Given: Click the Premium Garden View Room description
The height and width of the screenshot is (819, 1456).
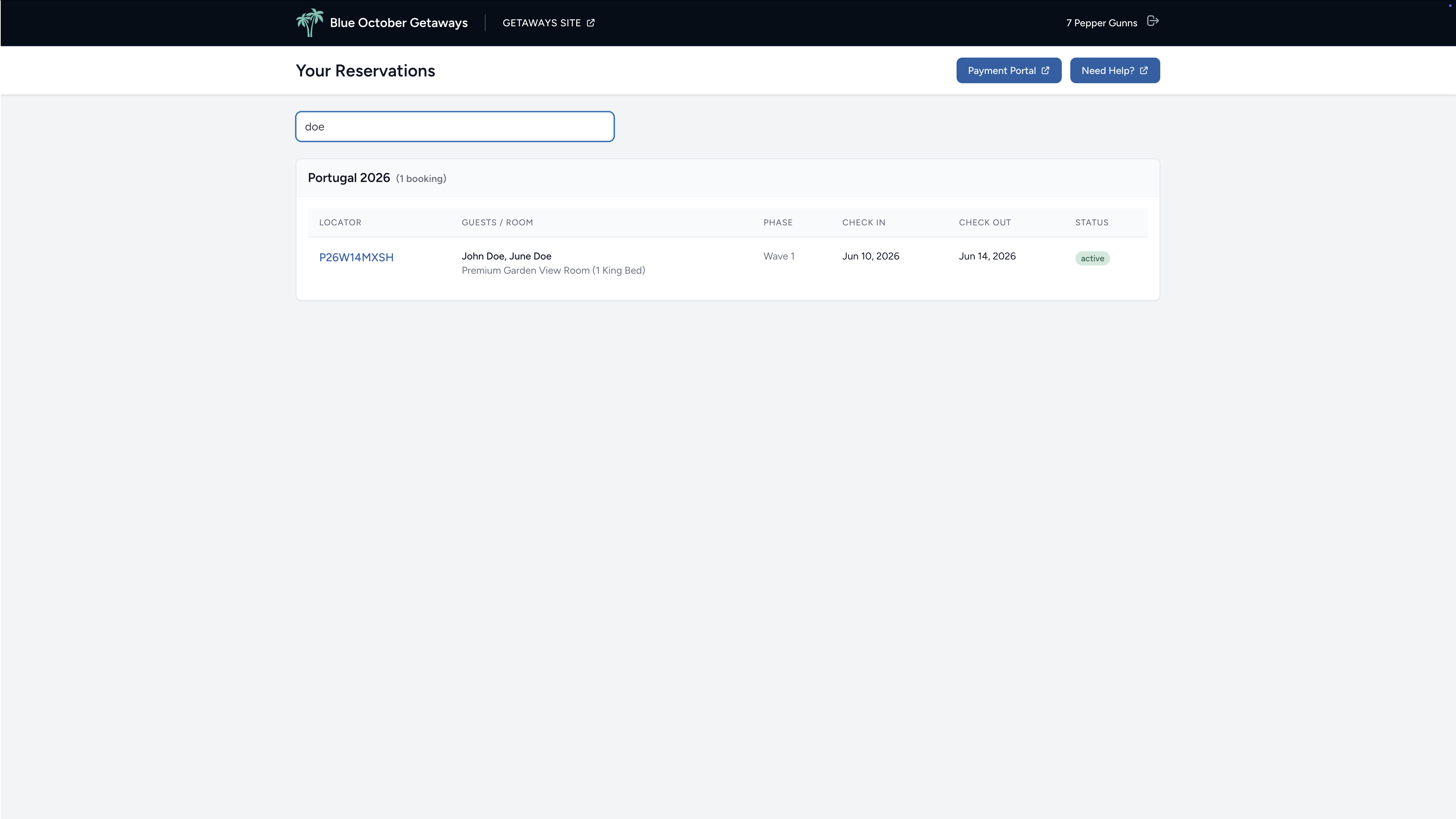Looking at the screenshot, I should (553, 270).
